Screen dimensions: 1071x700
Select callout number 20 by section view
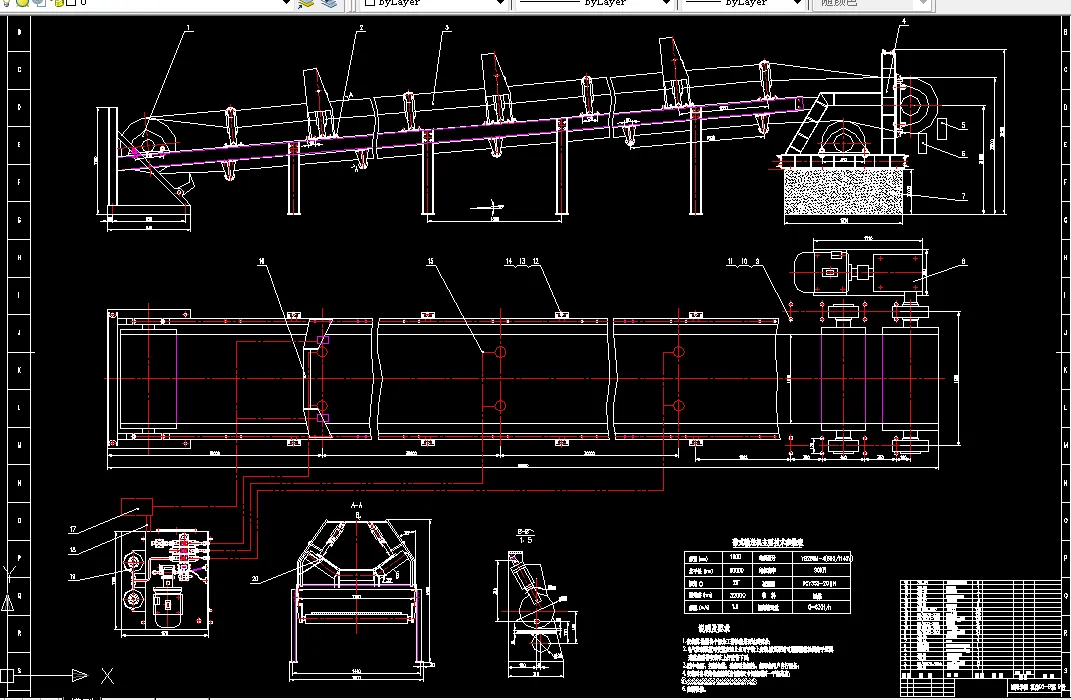(255, 578)
